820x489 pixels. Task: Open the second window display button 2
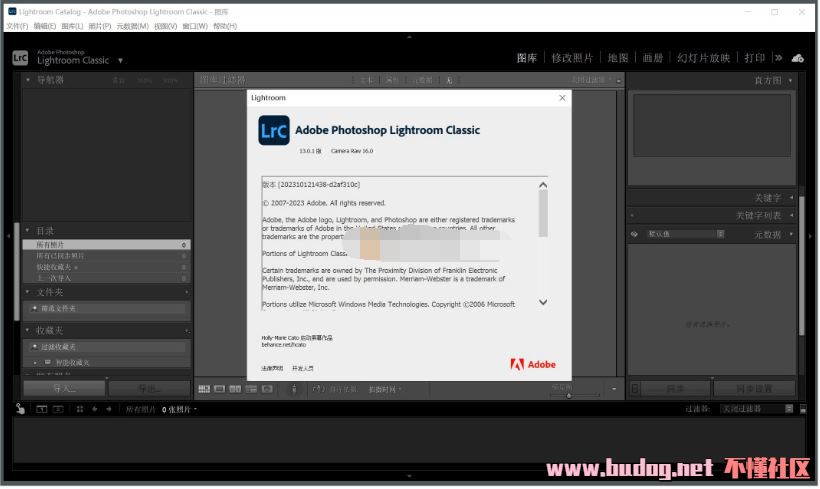click(59, 410)
